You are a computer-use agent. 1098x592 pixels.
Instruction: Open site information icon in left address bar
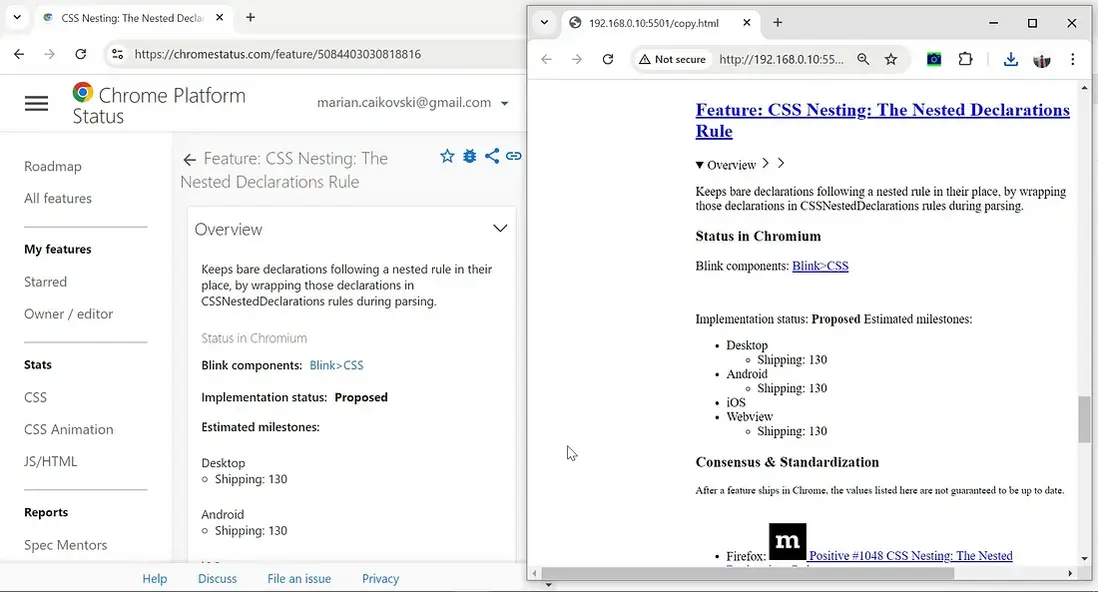[118, 54]
